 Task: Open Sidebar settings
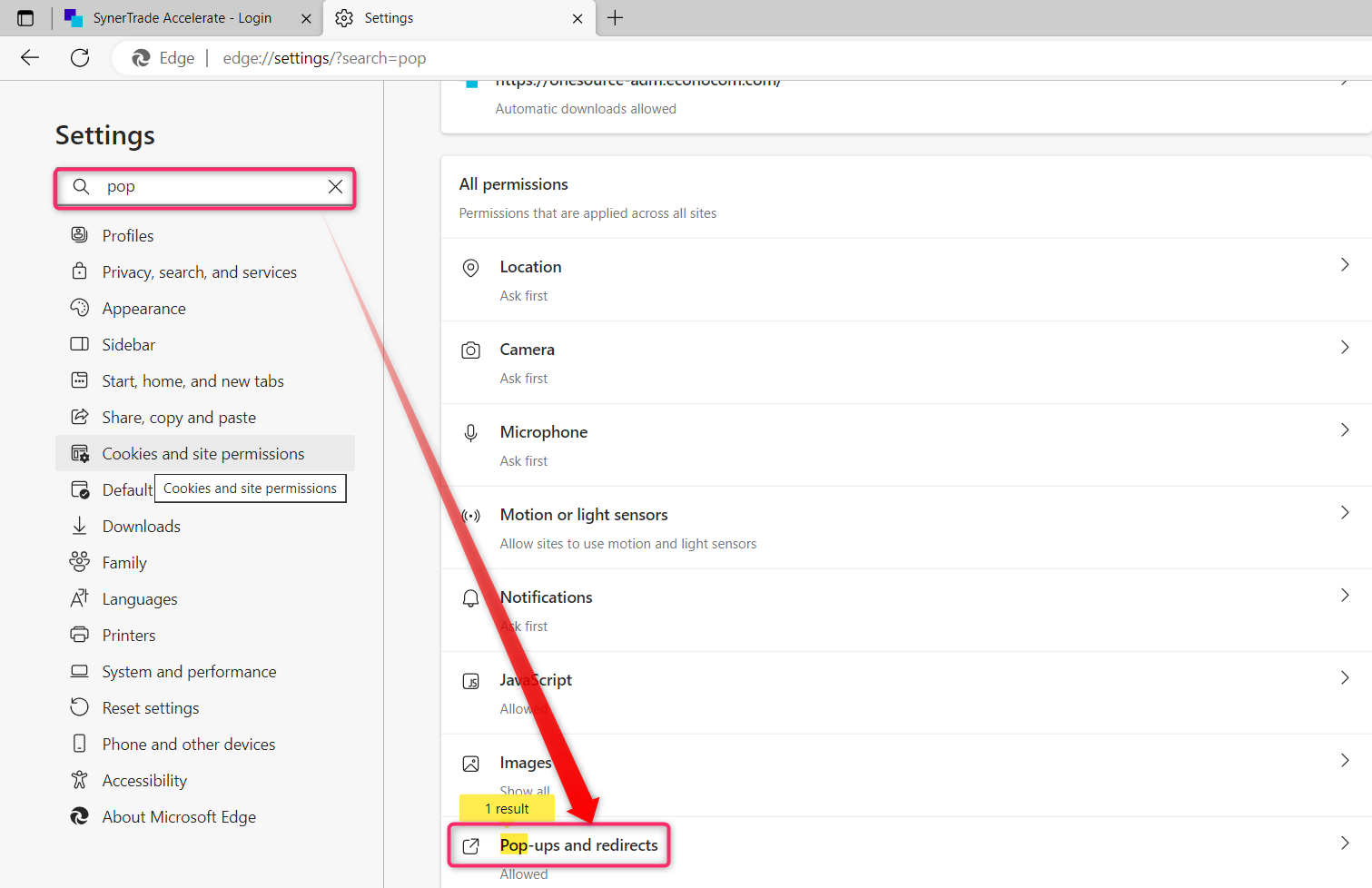point(205,345)
